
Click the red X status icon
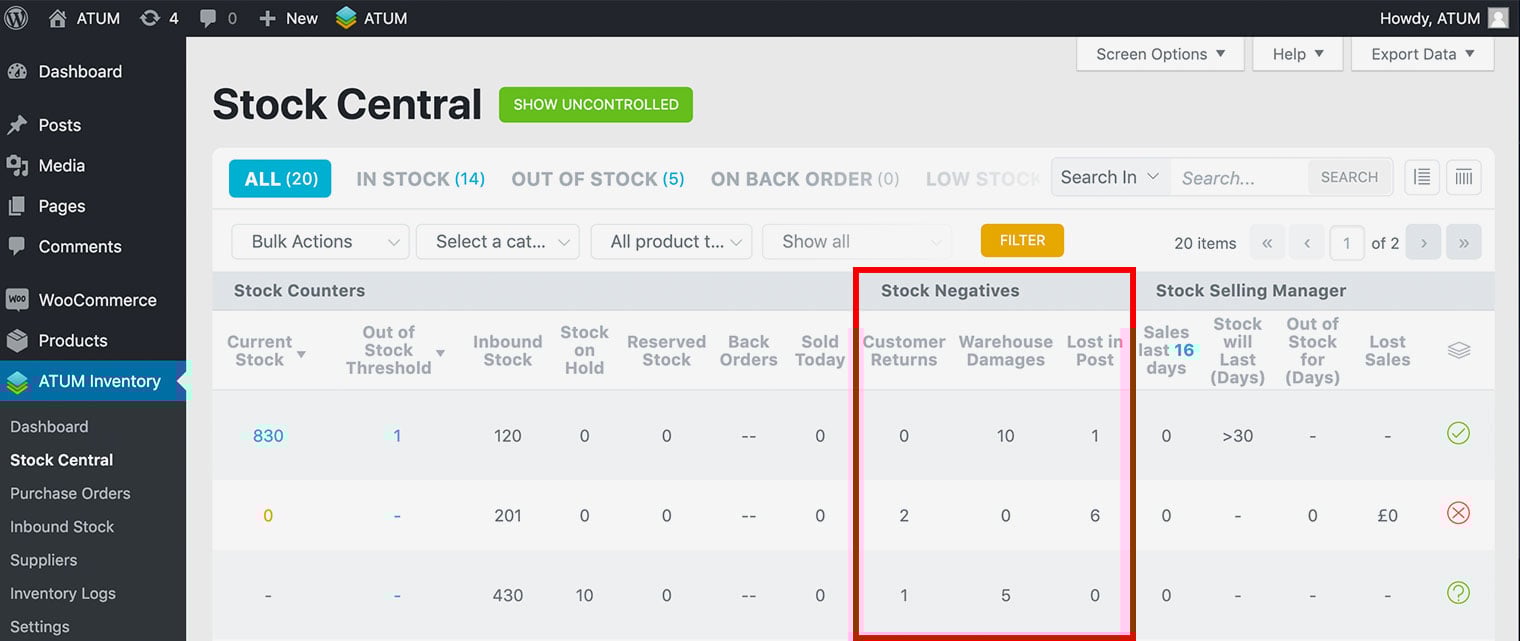[x=1458, y=514]
